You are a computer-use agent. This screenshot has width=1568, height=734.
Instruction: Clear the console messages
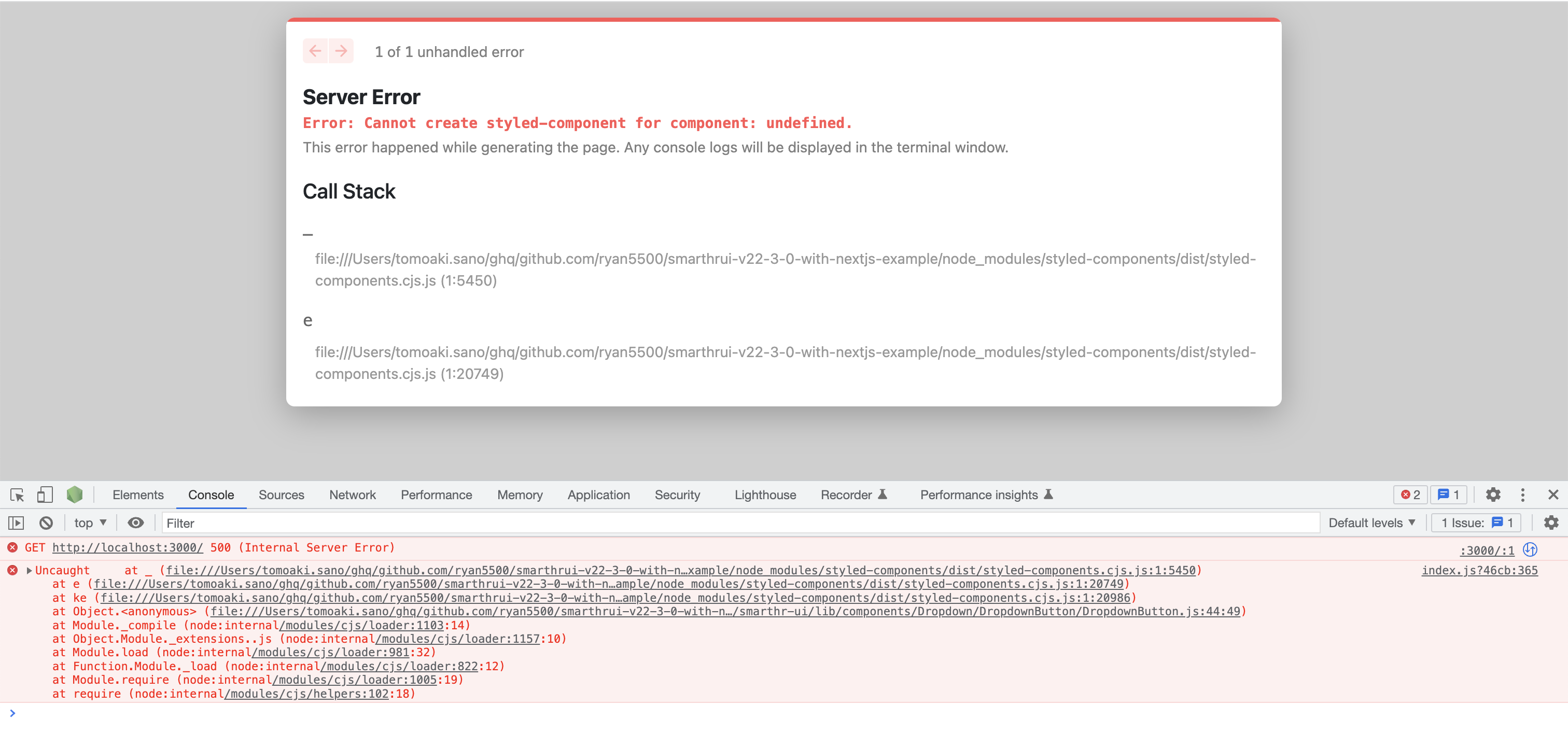point(46,523)
